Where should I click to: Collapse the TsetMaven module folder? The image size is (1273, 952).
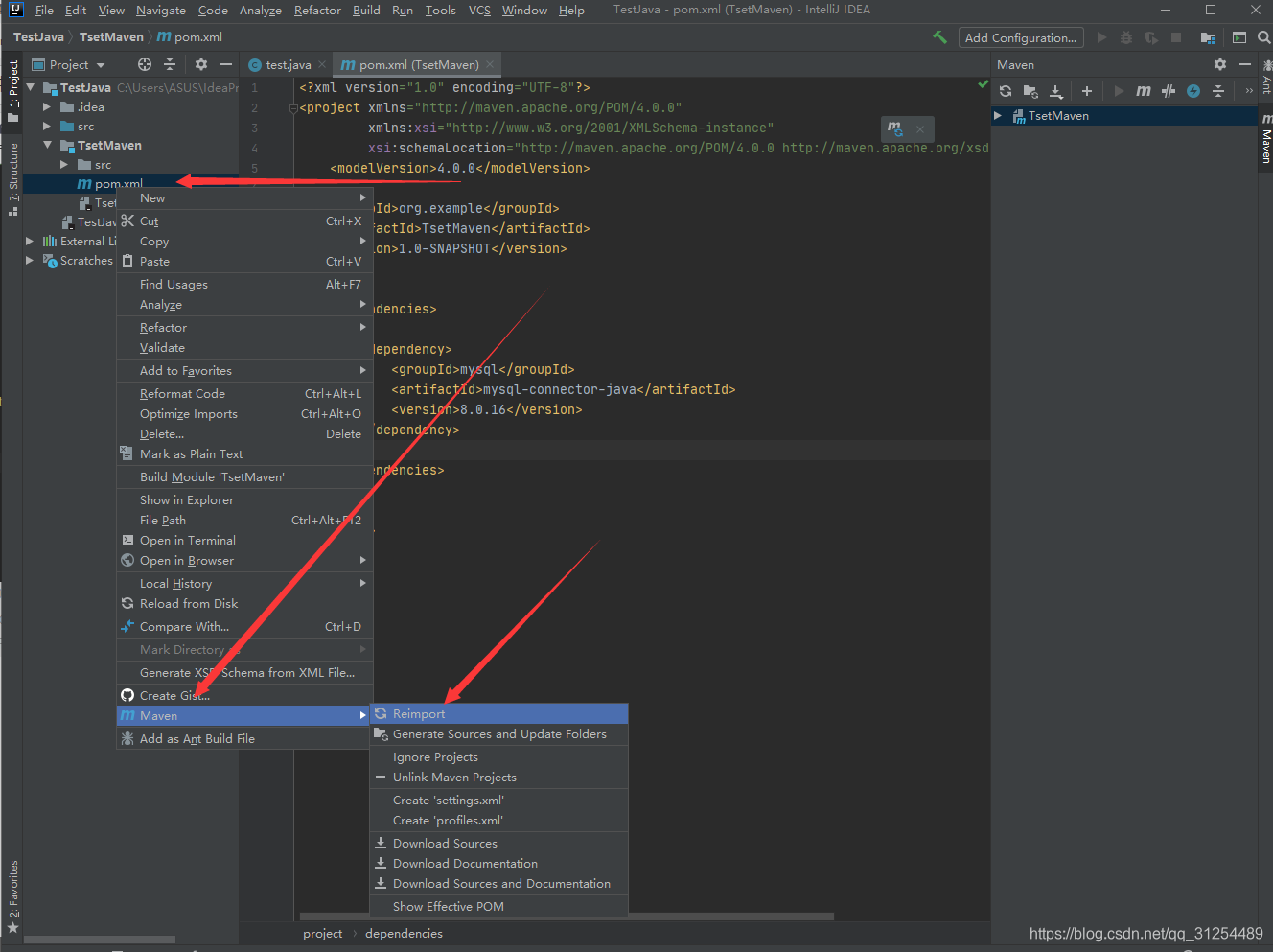[x=47, y=145]
